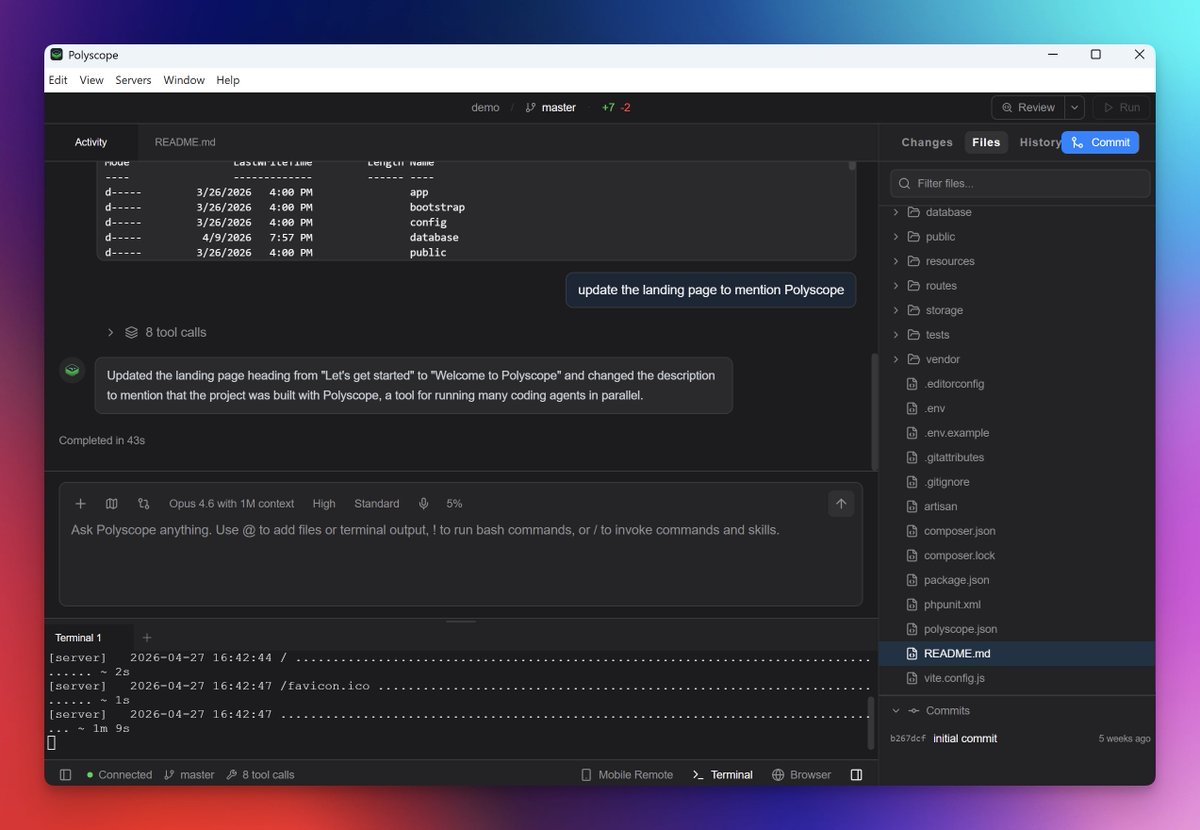
Task: Open the Standard mode selector
Action: (376, 504)
